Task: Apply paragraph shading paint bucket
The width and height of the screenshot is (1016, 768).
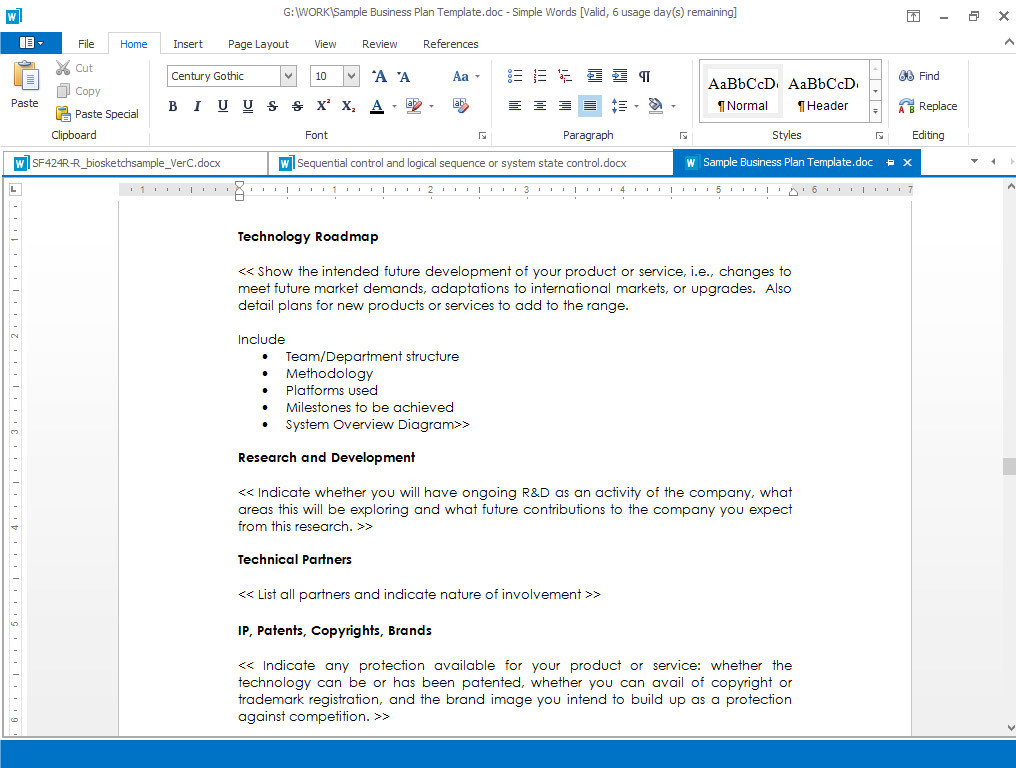Action: tap(656, 106)
